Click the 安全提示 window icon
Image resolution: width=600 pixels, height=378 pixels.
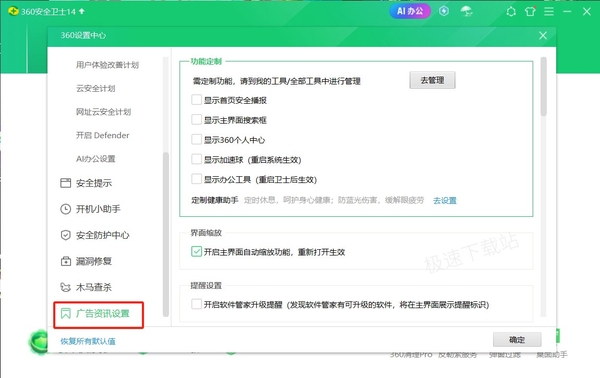(x=65, y=183)
